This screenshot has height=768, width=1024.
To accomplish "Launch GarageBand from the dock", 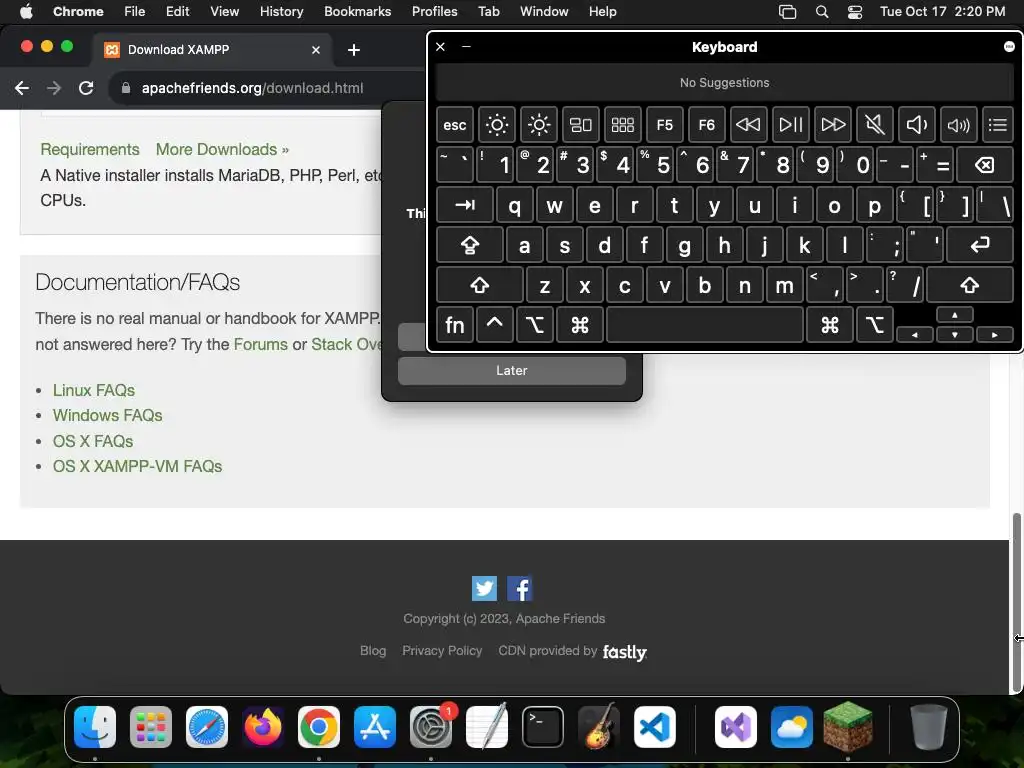I will tap(599, 727).
